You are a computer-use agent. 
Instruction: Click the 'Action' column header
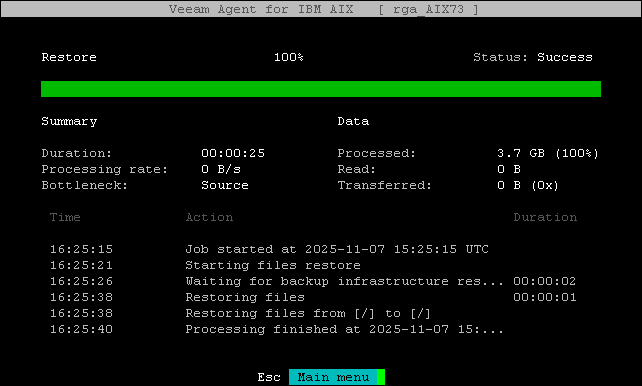click(x=209, y=217)
